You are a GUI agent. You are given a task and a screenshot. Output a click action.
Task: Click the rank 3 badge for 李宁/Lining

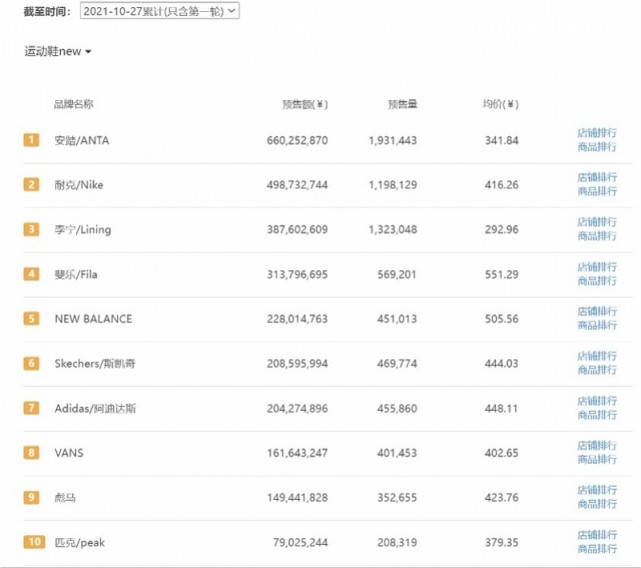pyautogui.click(x=31, y=229)
